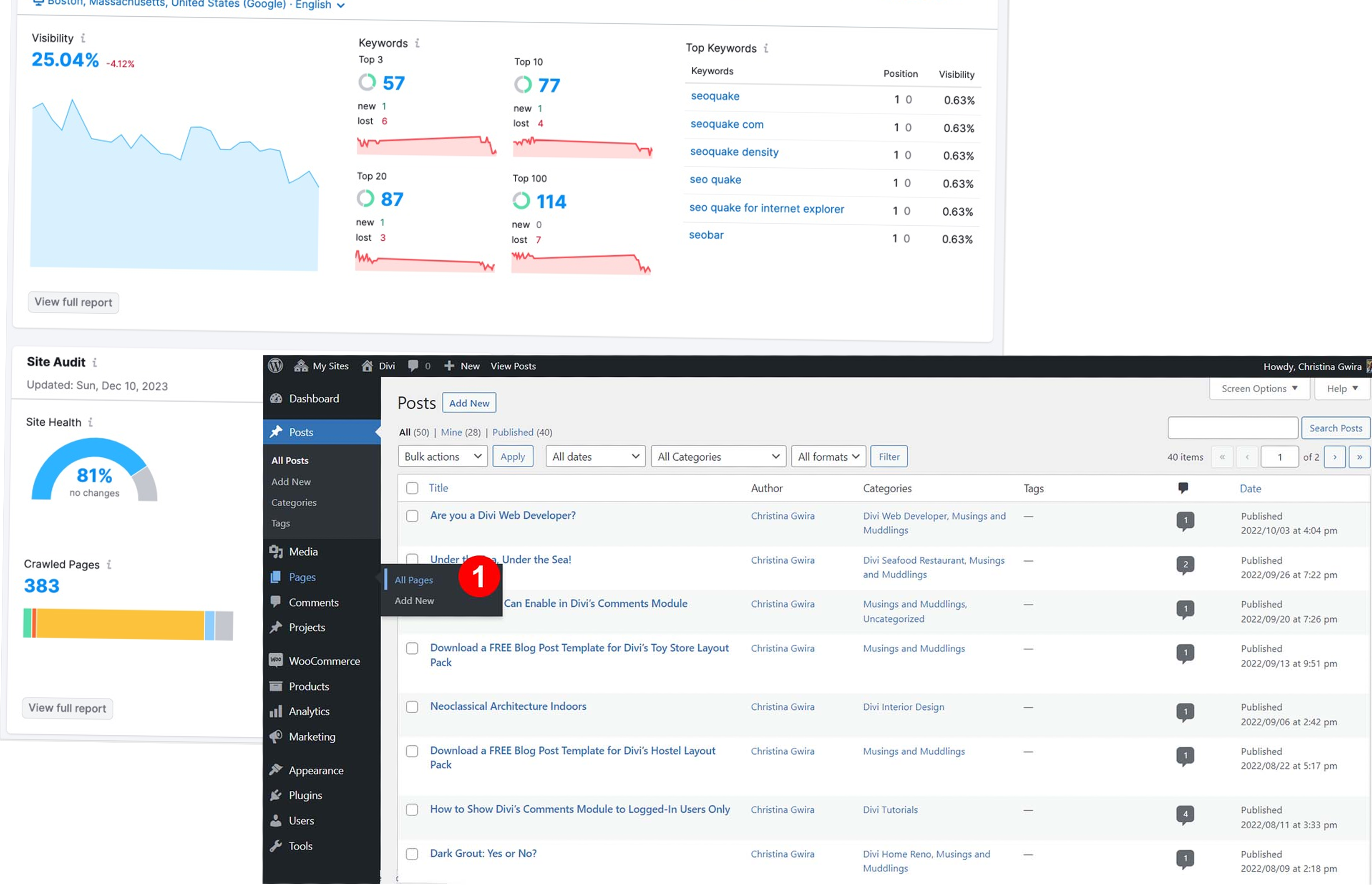Check the Logged-In Users Only post
The image size is (1372, 885).
(x=412, y=810)
